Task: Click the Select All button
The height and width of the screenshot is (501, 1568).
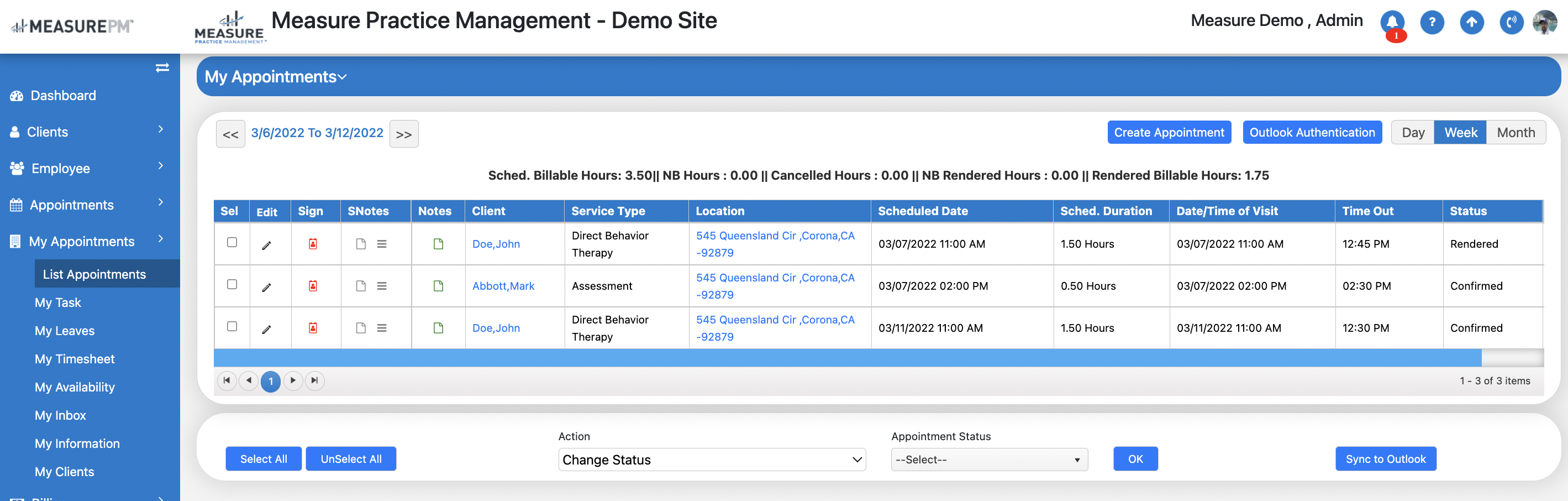Action: click(264, 459)
